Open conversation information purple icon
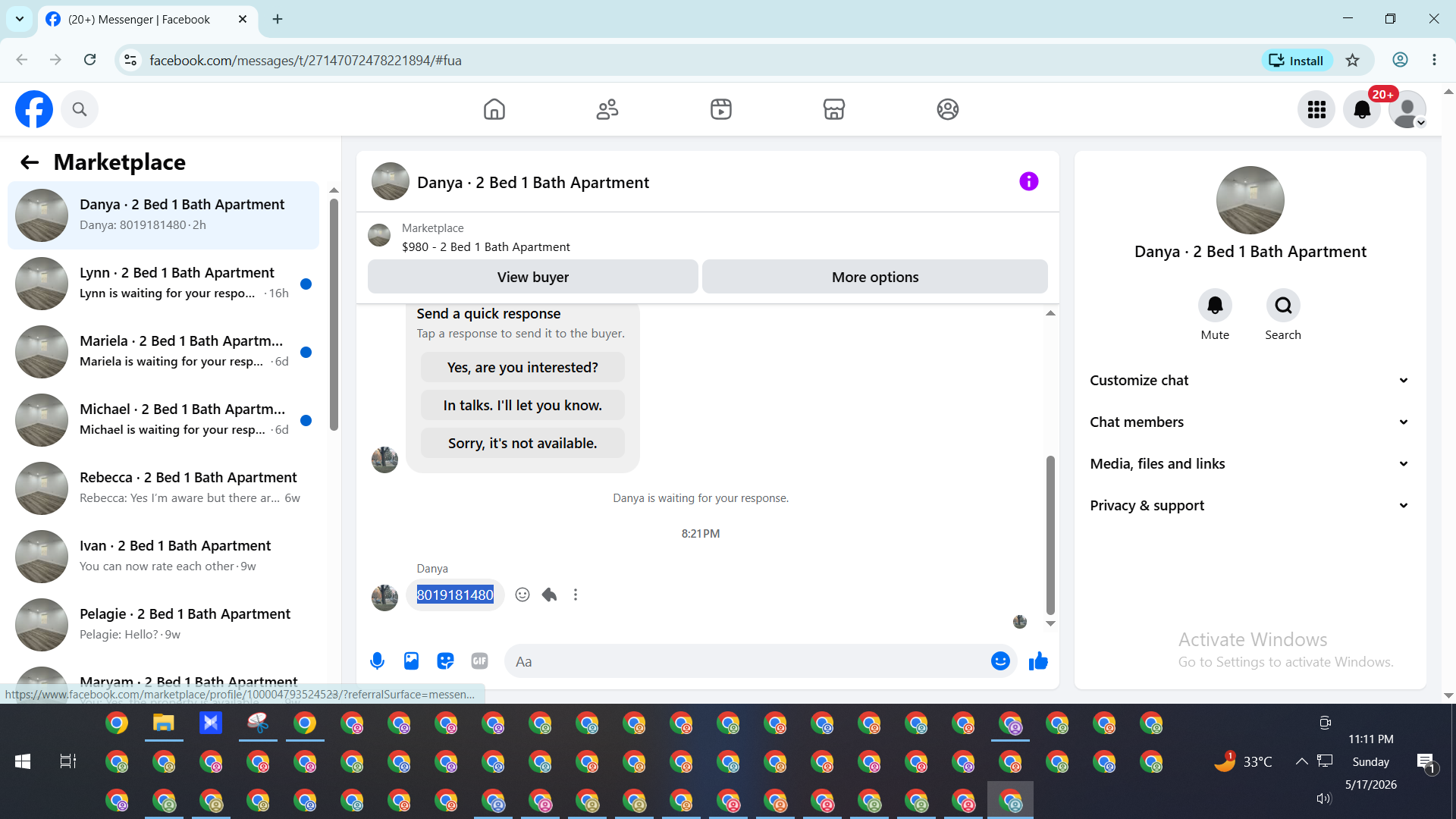 coord(1029,181)
